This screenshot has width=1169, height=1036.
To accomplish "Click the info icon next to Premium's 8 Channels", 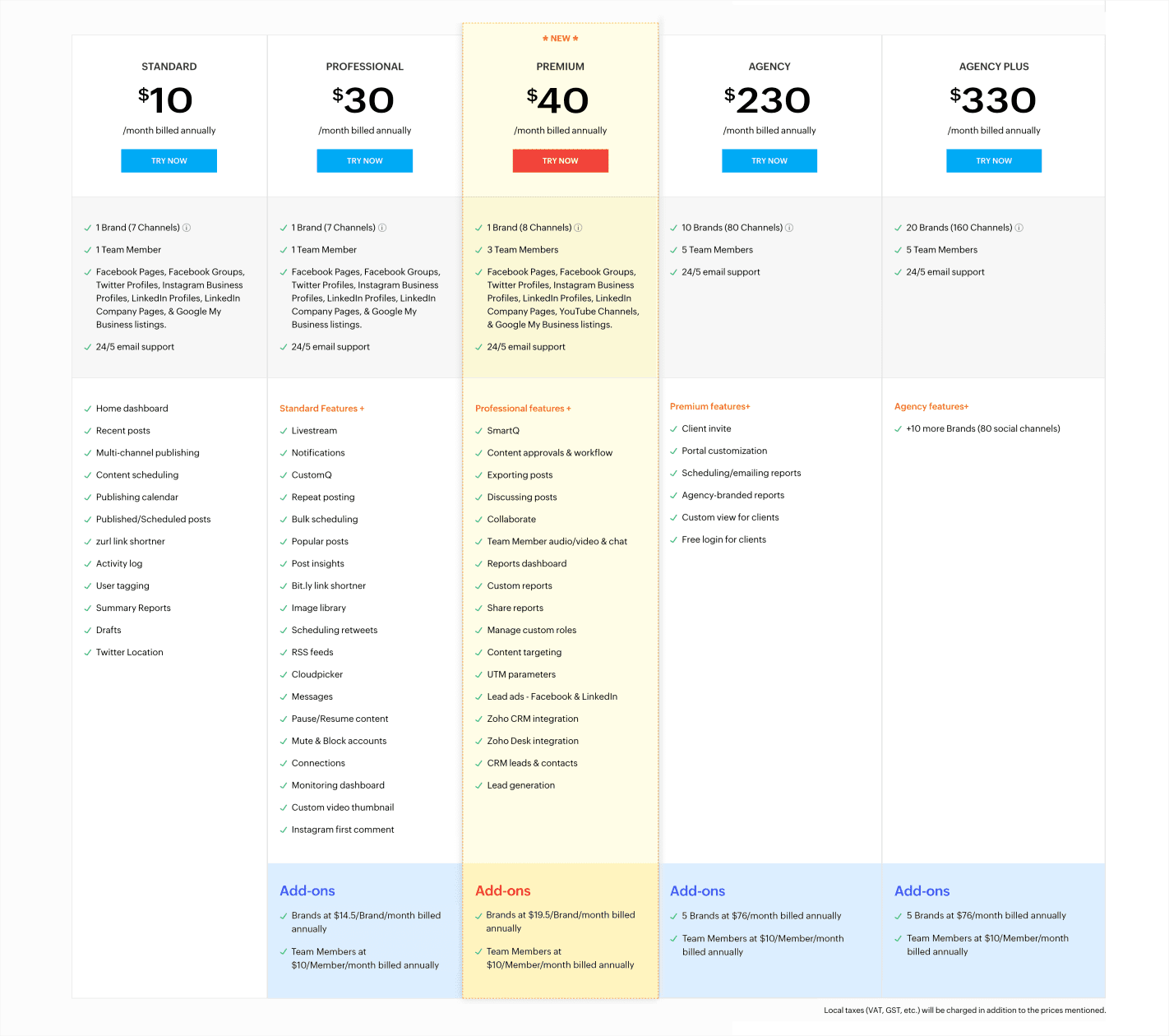I will click(x=578, y=227).
